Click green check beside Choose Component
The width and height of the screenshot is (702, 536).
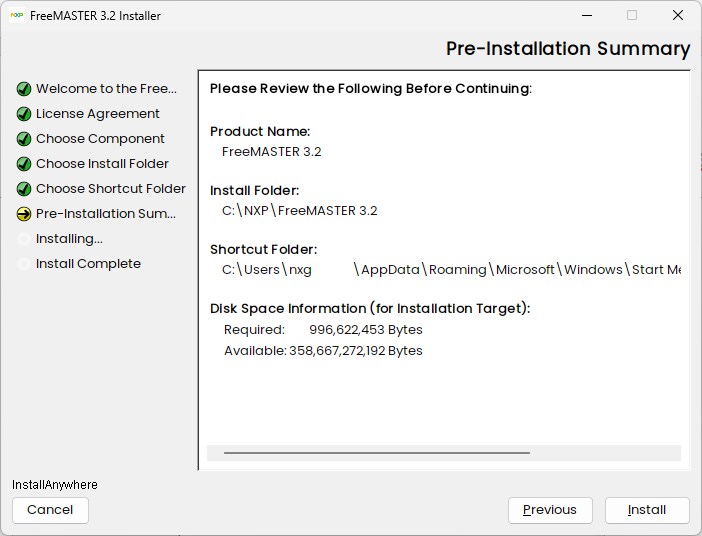click(24, 139)
